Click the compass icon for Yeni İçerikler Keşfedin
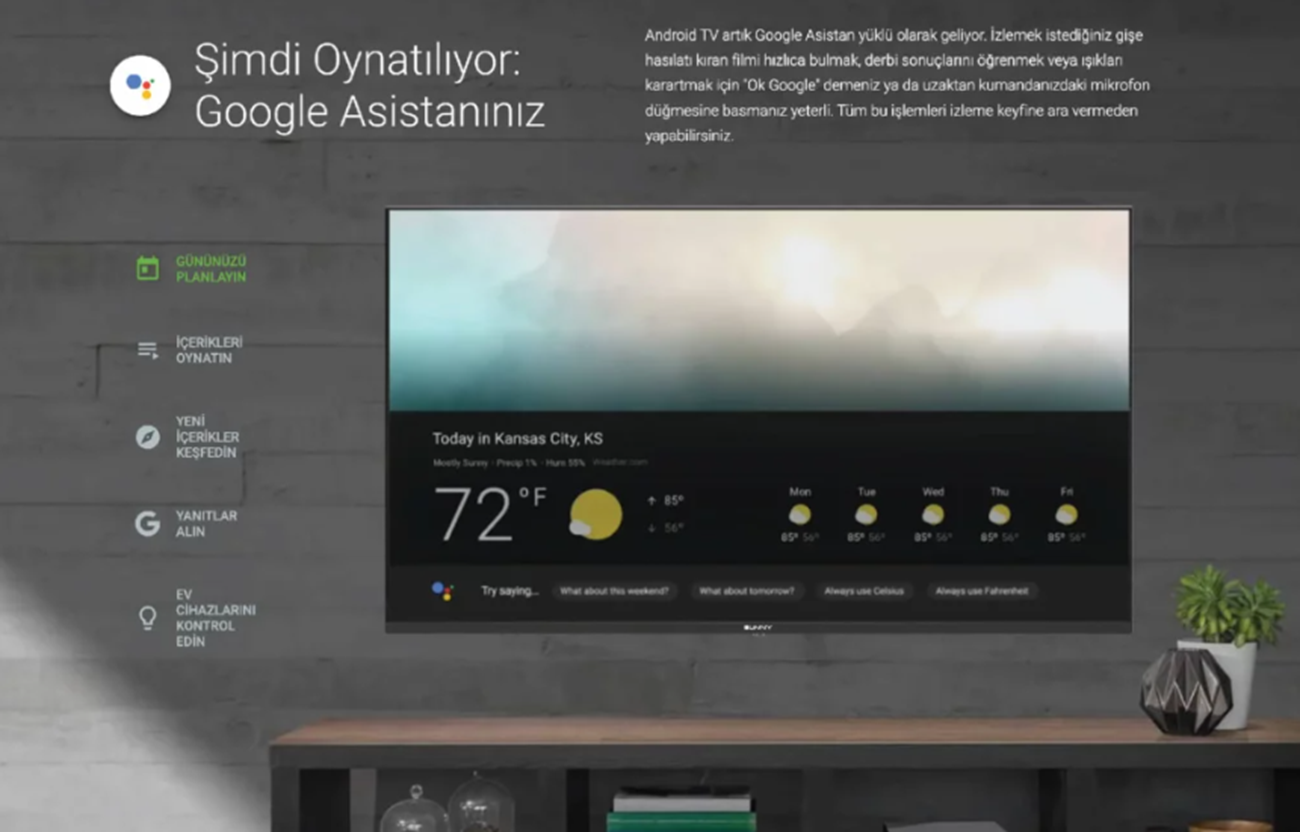This screenshot has width=1300, height=832. click(x=147, y=437)
